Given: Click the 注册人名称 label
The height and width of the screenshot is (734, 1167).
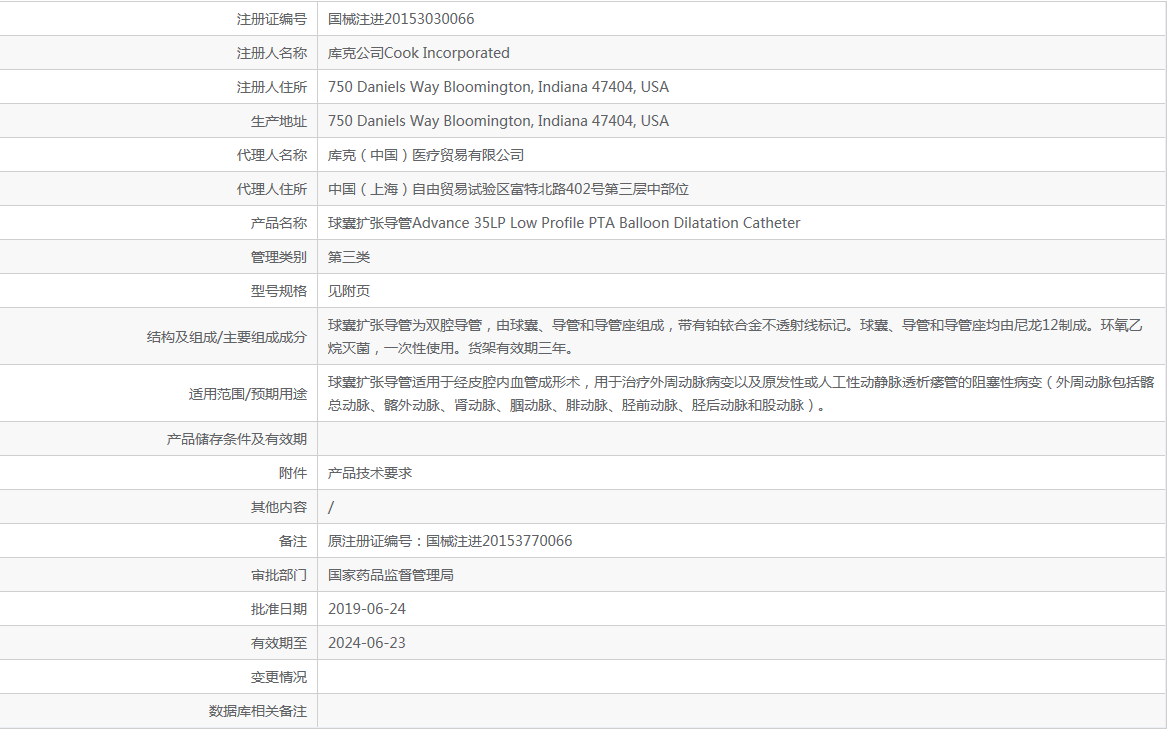Looking at the screenshot, I should [x=272, y=53].
